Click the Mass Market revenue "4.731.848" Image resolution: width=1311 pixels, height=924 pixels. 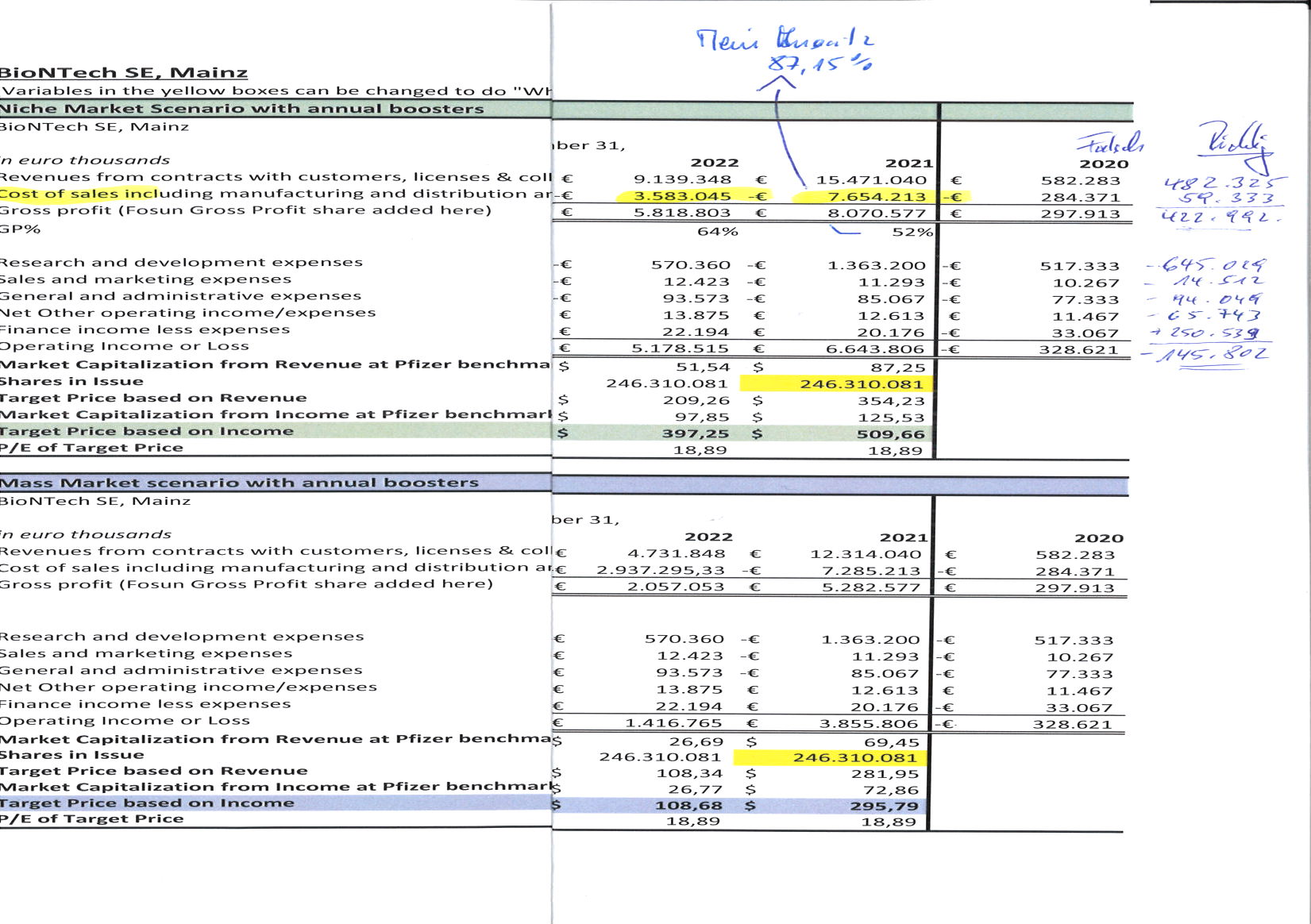[x=677, y=554]
